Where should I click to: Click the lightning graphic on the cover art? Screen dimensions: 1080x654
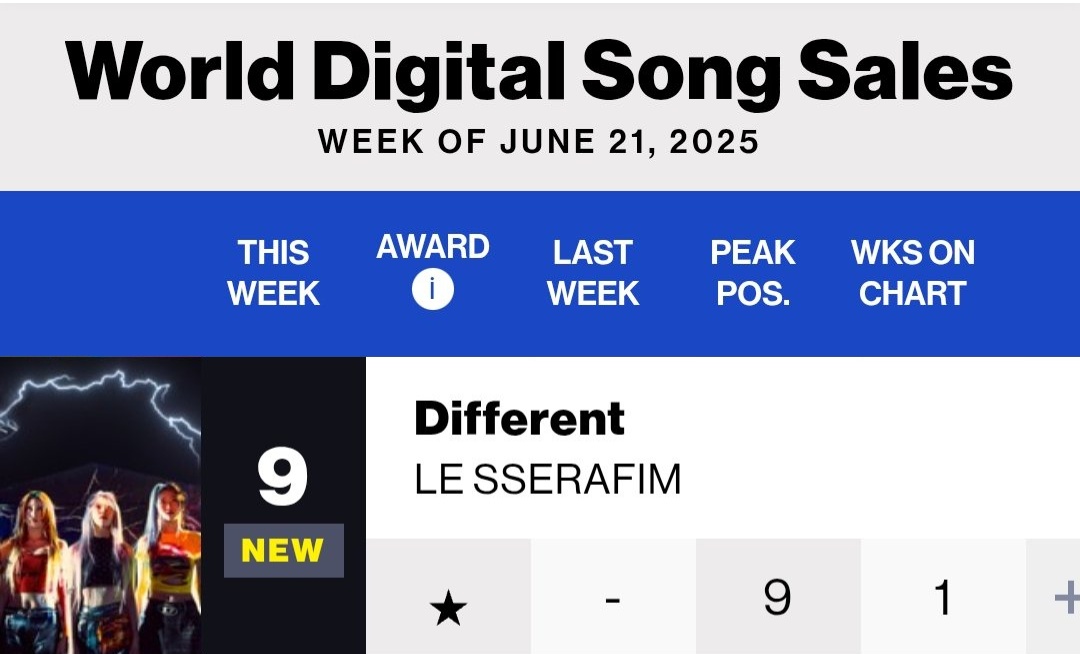[101, 401]
